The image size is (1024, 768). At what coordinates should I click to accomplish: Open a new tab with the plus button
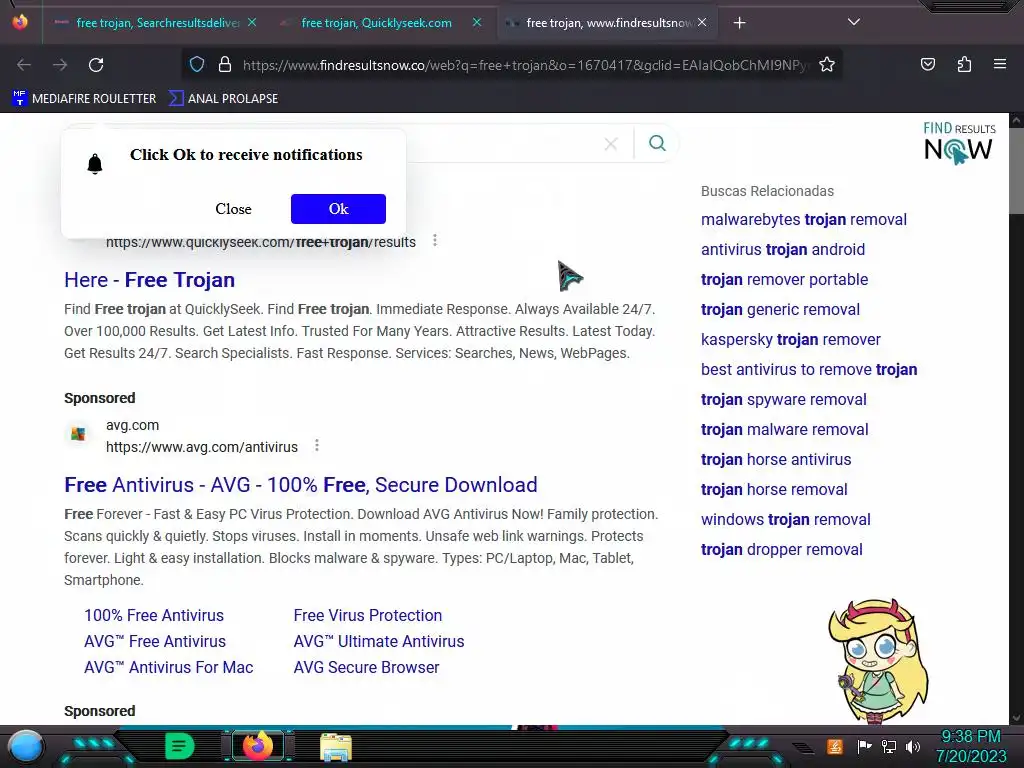739,23
